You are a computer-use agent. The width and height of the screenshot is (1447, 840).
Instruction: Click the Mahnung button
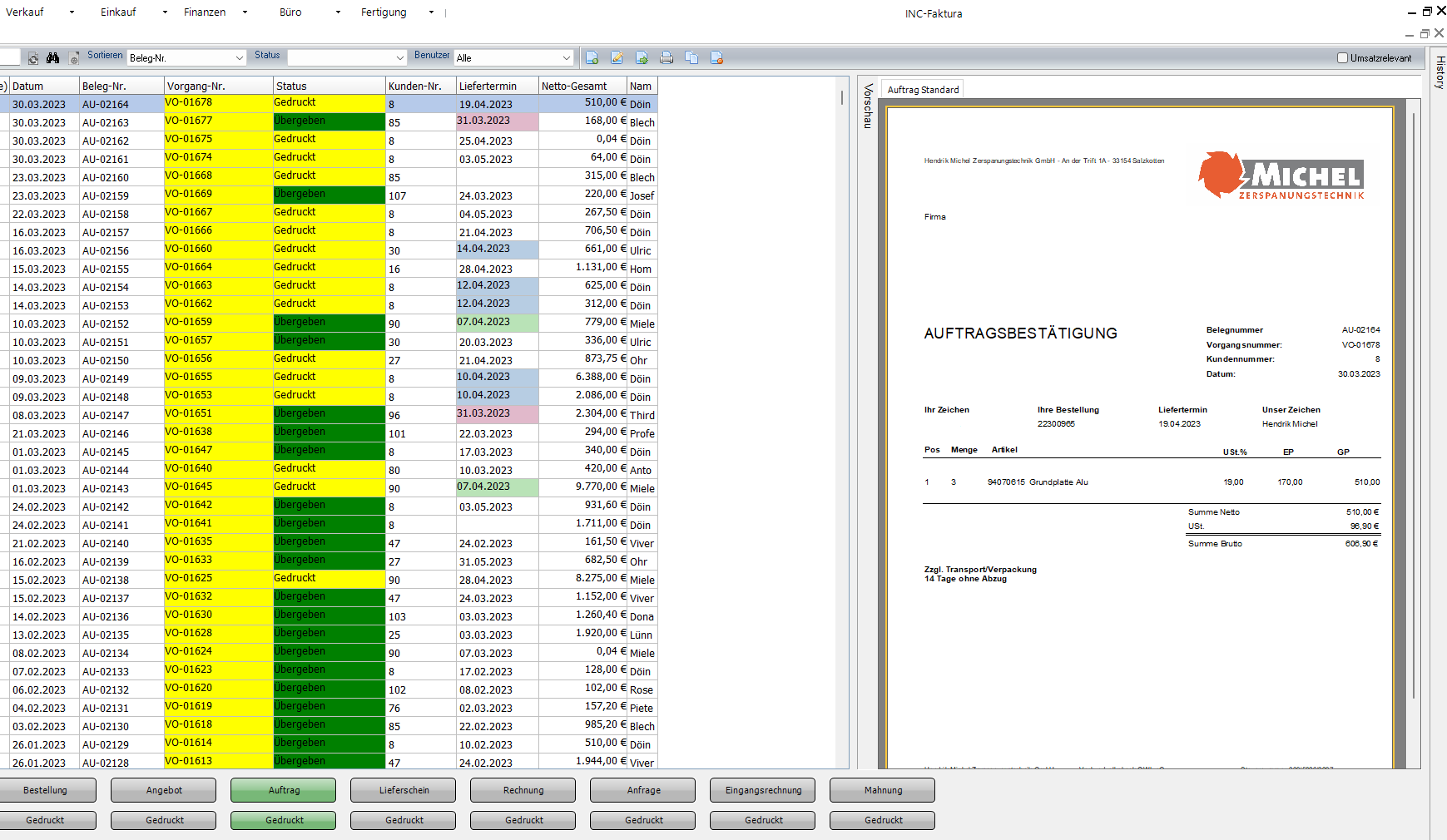tap(882, 790)
